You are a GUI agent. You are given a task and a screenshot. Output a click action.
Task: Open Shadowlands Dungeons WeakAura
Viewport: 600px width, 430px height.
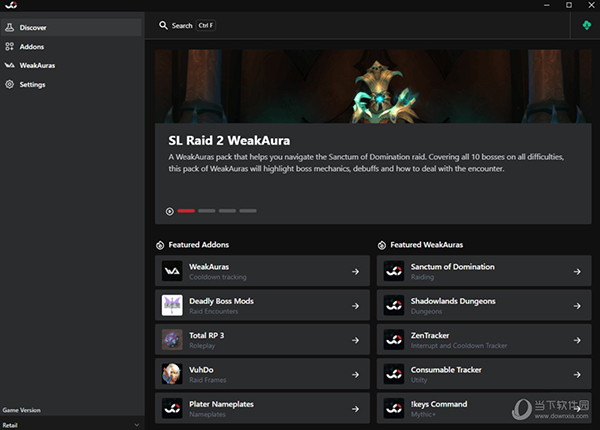click(484, 305)
